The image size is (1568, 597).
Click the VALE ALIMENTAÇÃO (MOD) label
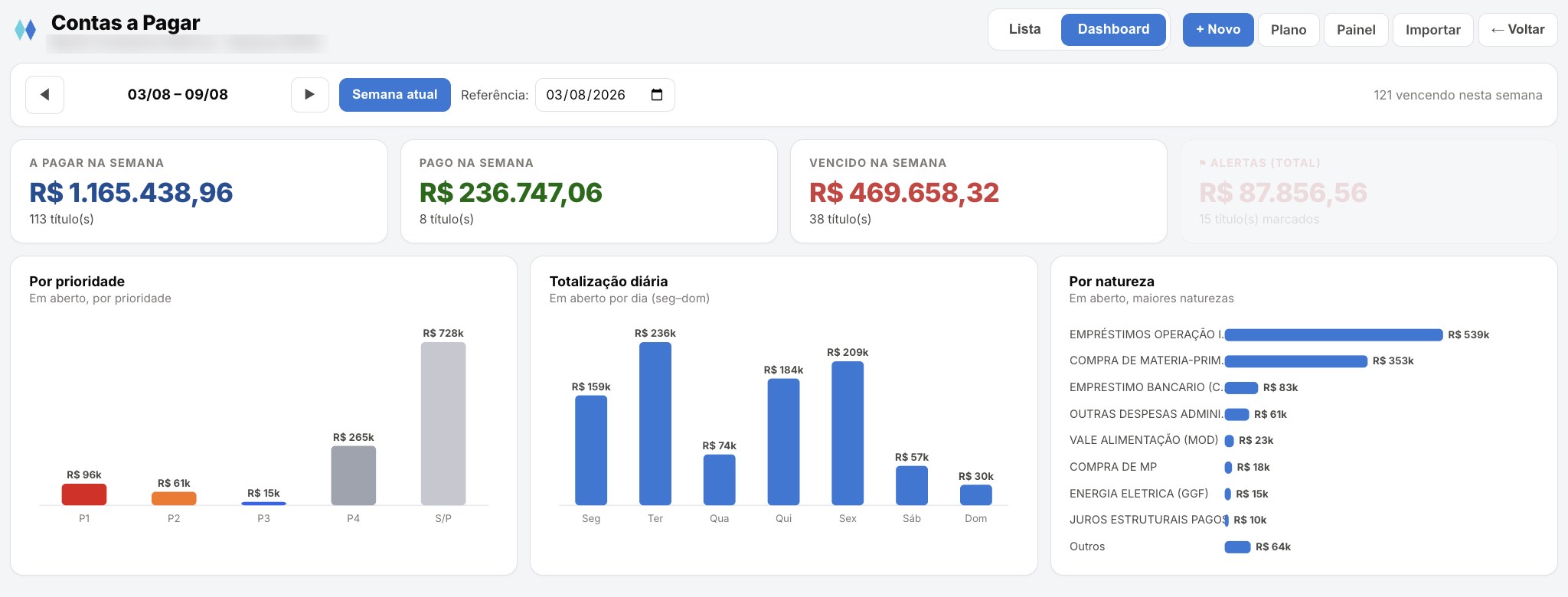(x=1144, y=440)
